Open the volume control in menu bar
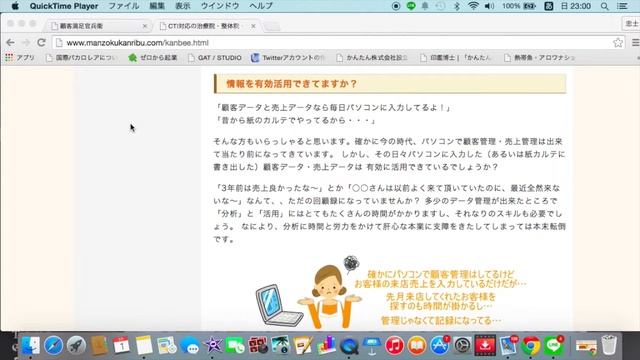 (x=489, y=6)
